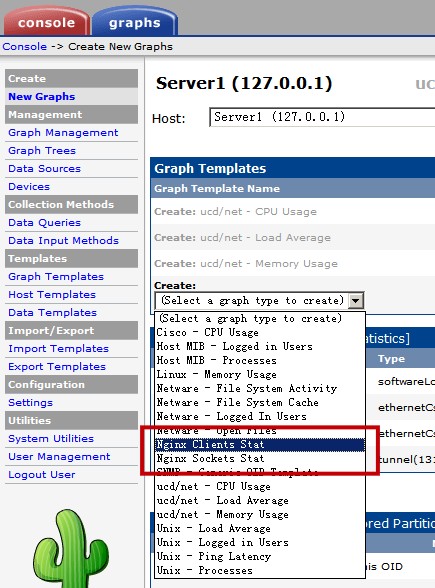This screenshot has height=588, width=435.
Task: Open Graph Trees page
Action: click(42, 151)
